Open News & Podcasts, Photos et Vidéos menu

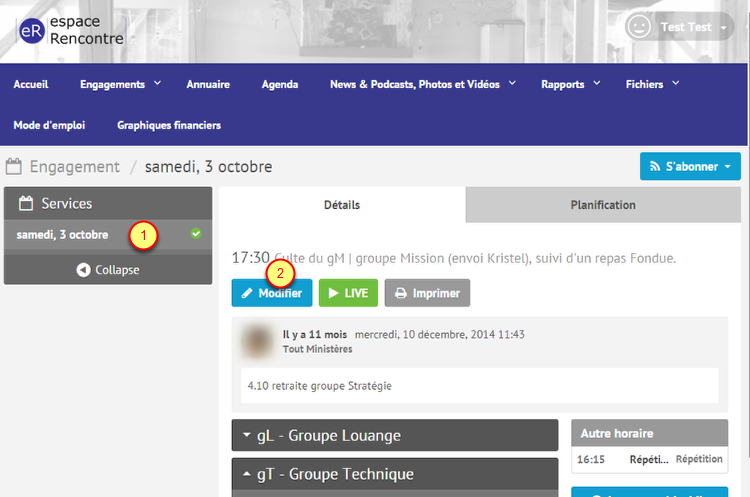click(415, 84)
